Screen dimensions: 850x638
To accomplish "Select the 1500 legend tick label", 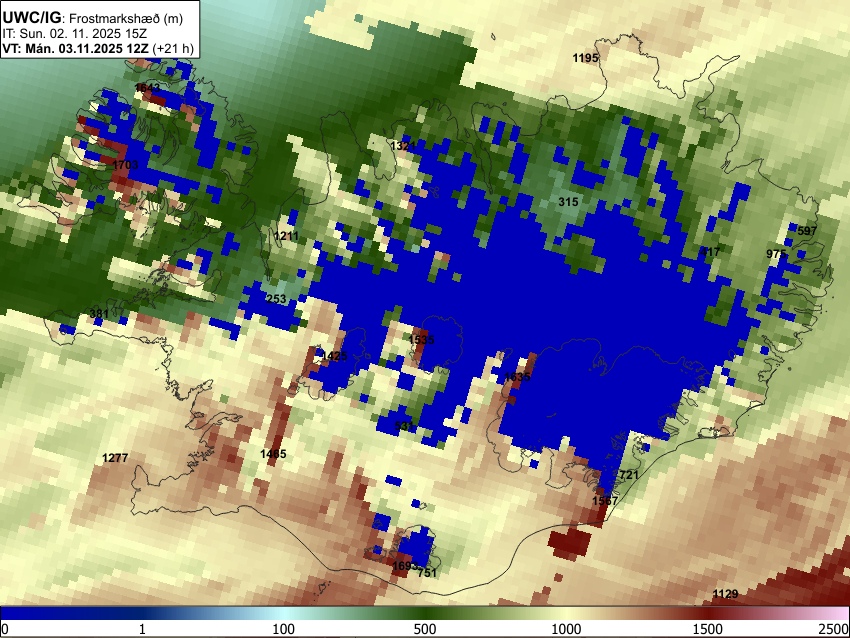I will point(708,629).
